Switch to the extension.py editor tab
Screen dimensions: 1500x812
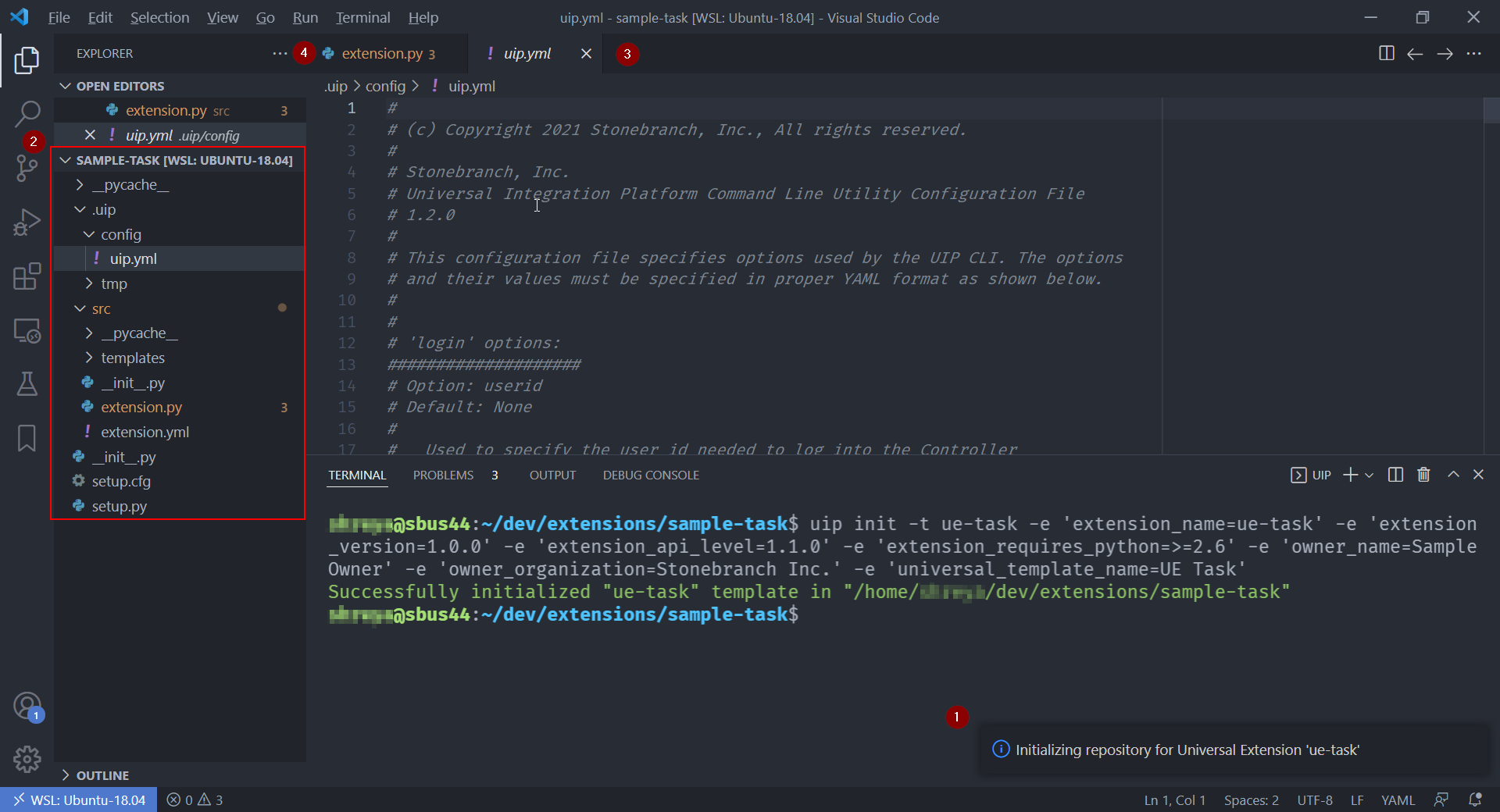[382, 54]
